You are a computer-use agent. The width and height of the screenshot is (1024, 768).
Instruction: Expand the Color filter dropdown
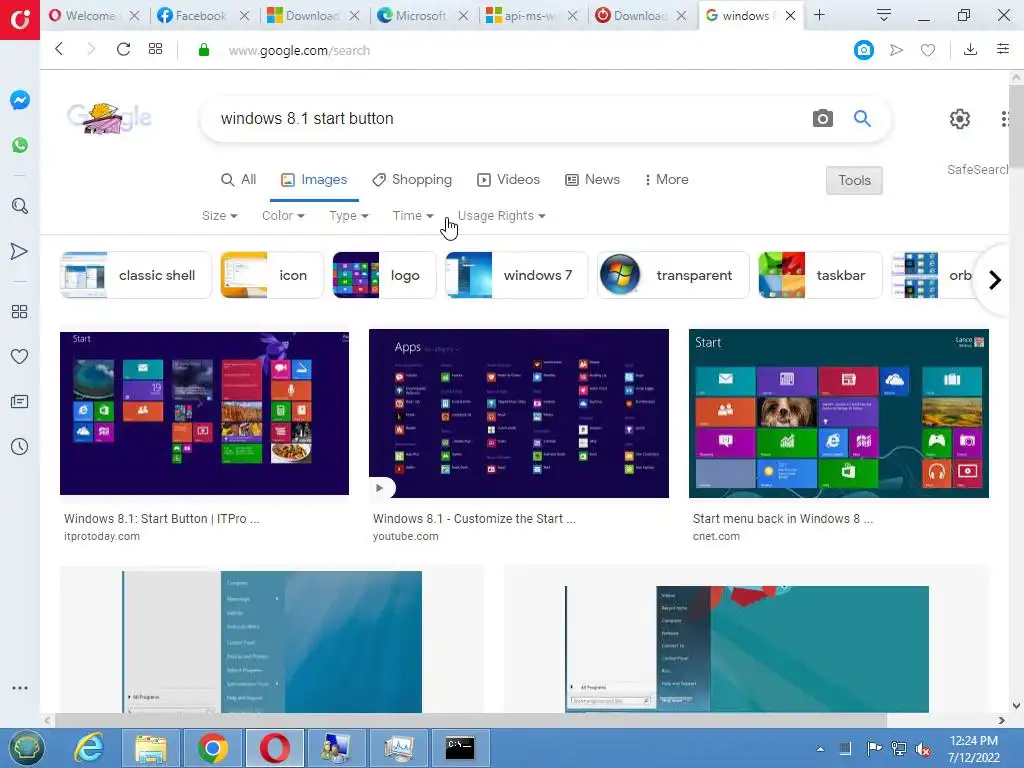click(283, 216)
